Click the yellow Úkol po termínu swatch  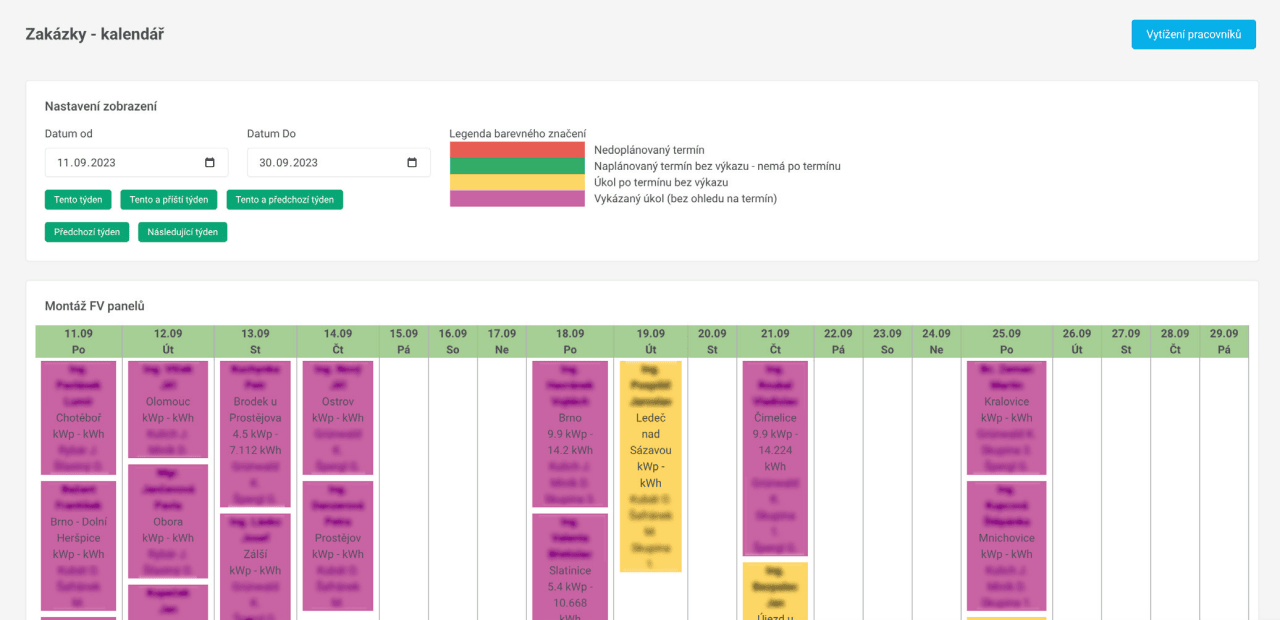[516, 182]
